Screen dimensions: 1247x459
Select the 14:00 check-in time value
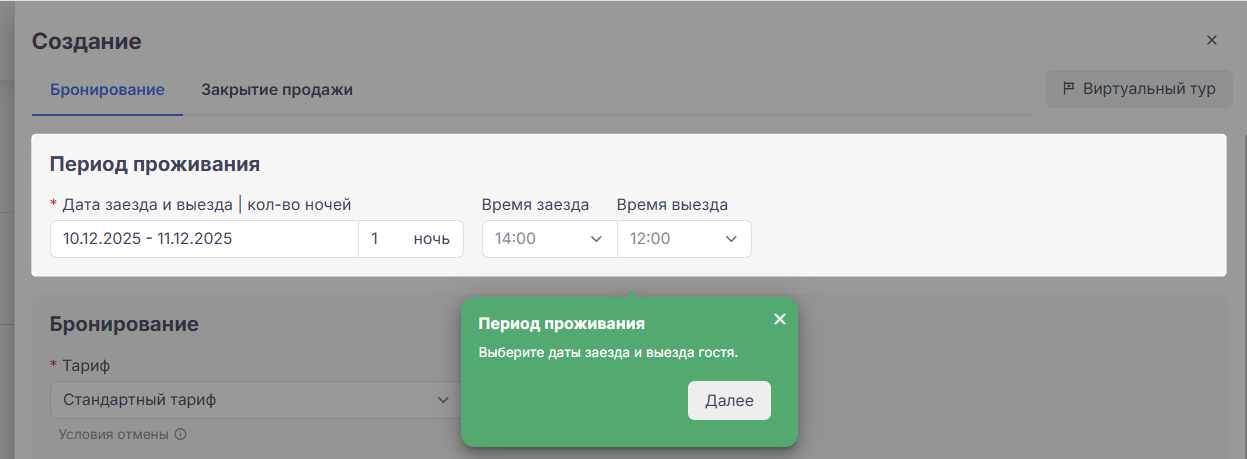516,239
